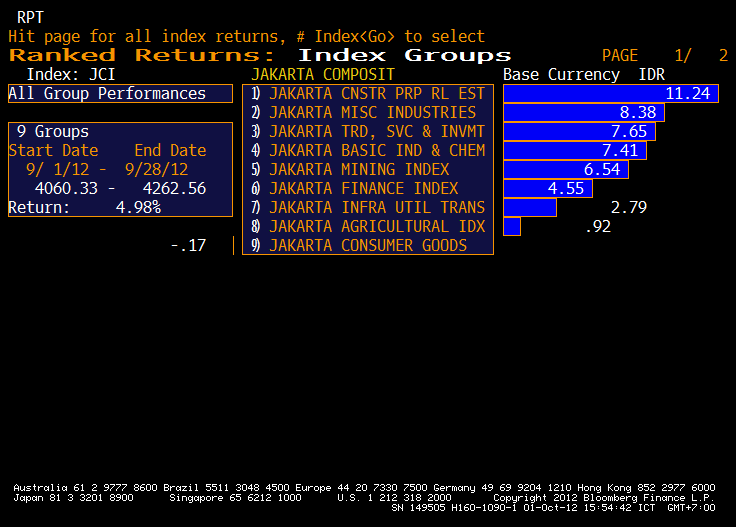This screenshot has width=736, height=527.
Task: Click the 11.24 return bar
Action: pyautogui.click(x=610, y=94)
